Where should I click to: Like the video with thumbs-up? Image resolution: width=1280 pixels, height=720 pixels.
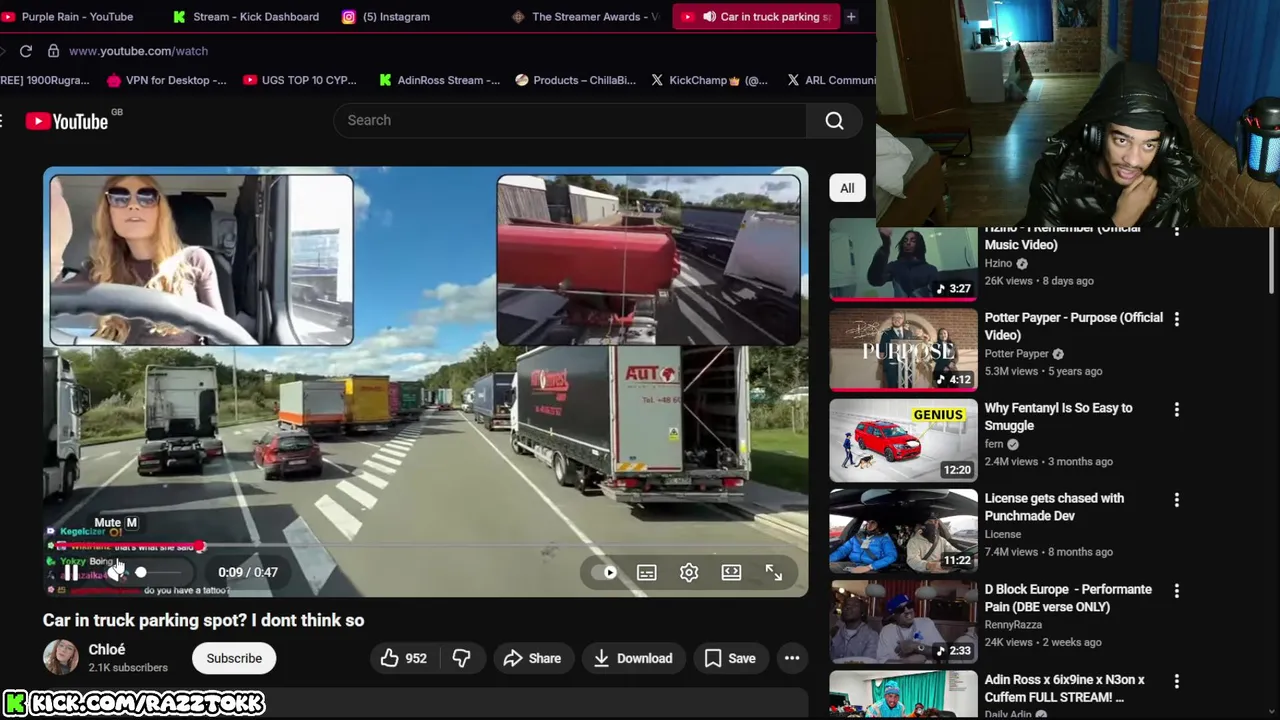pyautogui.click(x=403, y=658)
